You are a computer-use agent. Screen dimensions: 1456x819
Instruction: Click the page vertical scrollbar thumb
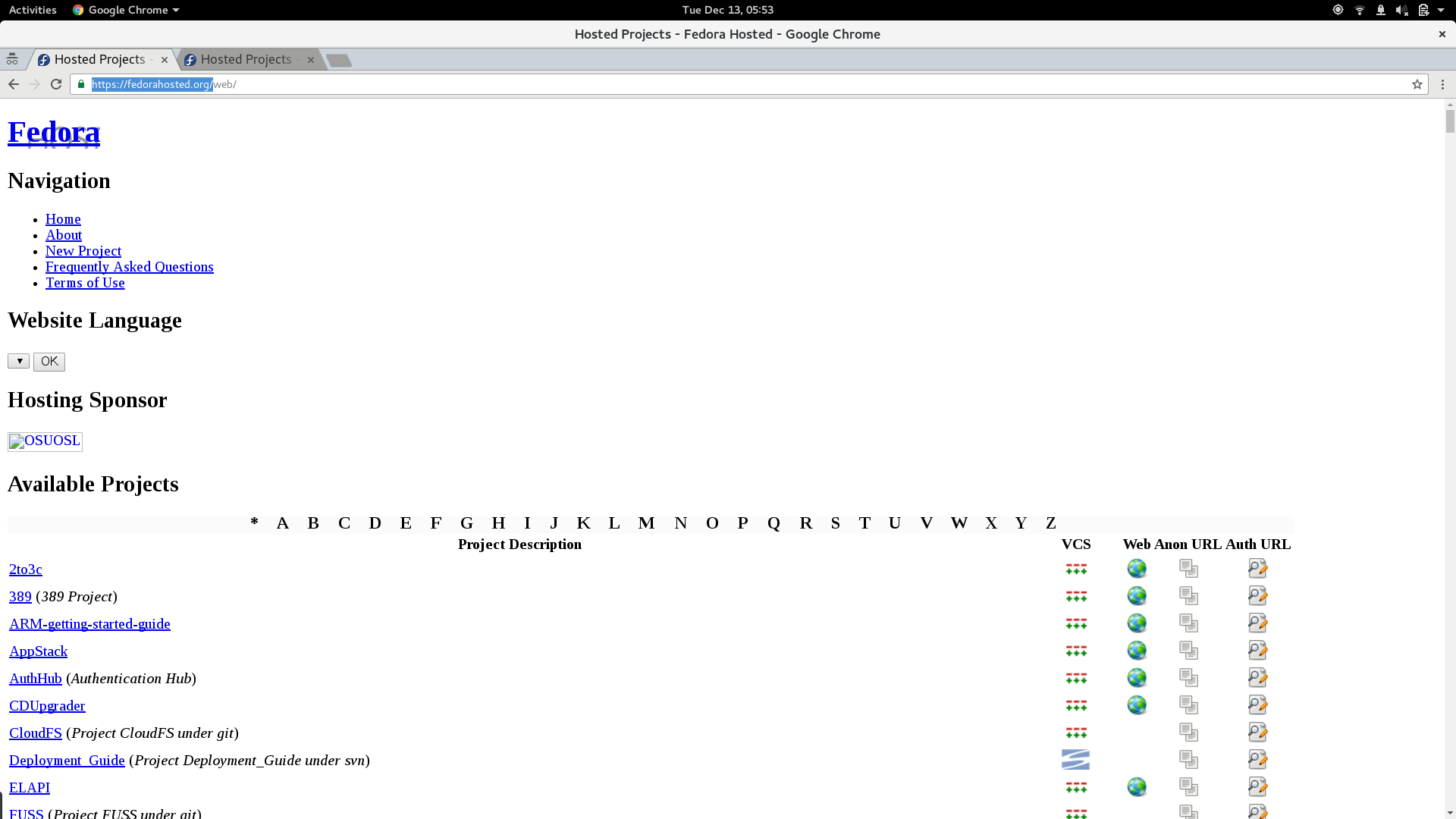coord(1450,121)
